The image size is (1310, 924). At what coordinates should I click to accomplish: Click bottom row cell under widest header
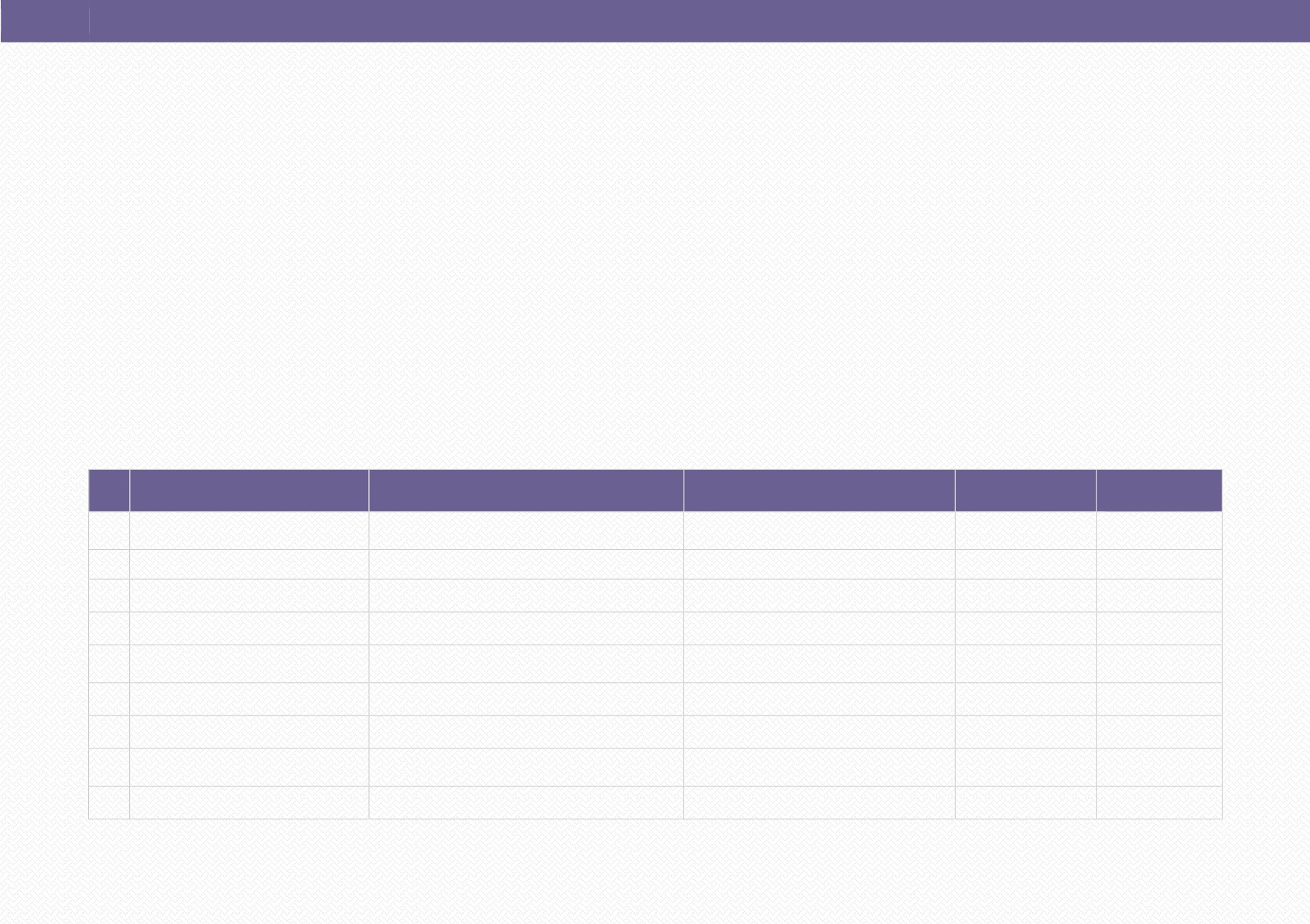[x=526, y=802]
